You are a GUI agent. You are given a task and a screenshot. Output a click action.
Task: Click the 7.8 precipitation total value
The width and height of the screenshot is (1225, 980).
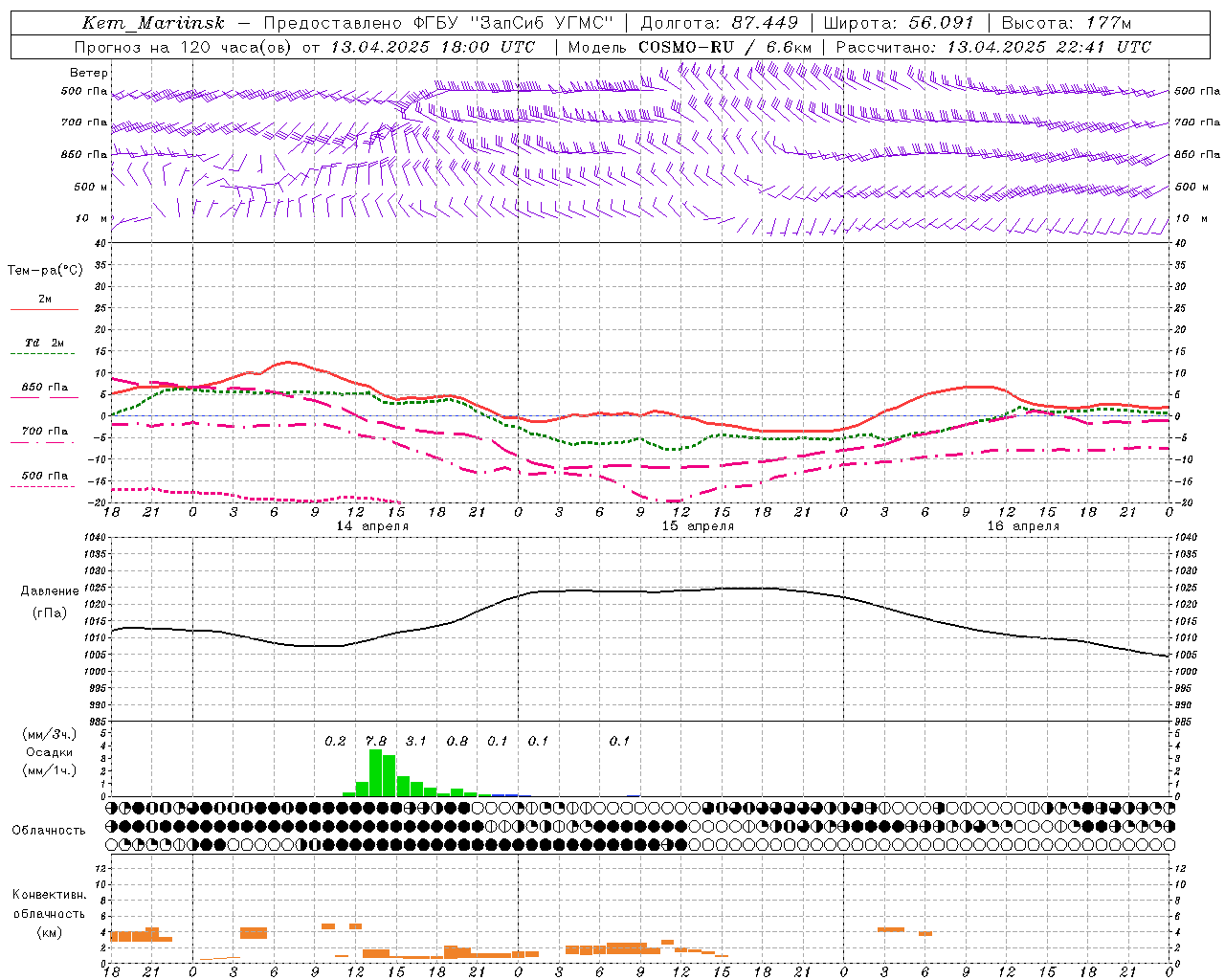pyautogui.click(x=376, y=742)
